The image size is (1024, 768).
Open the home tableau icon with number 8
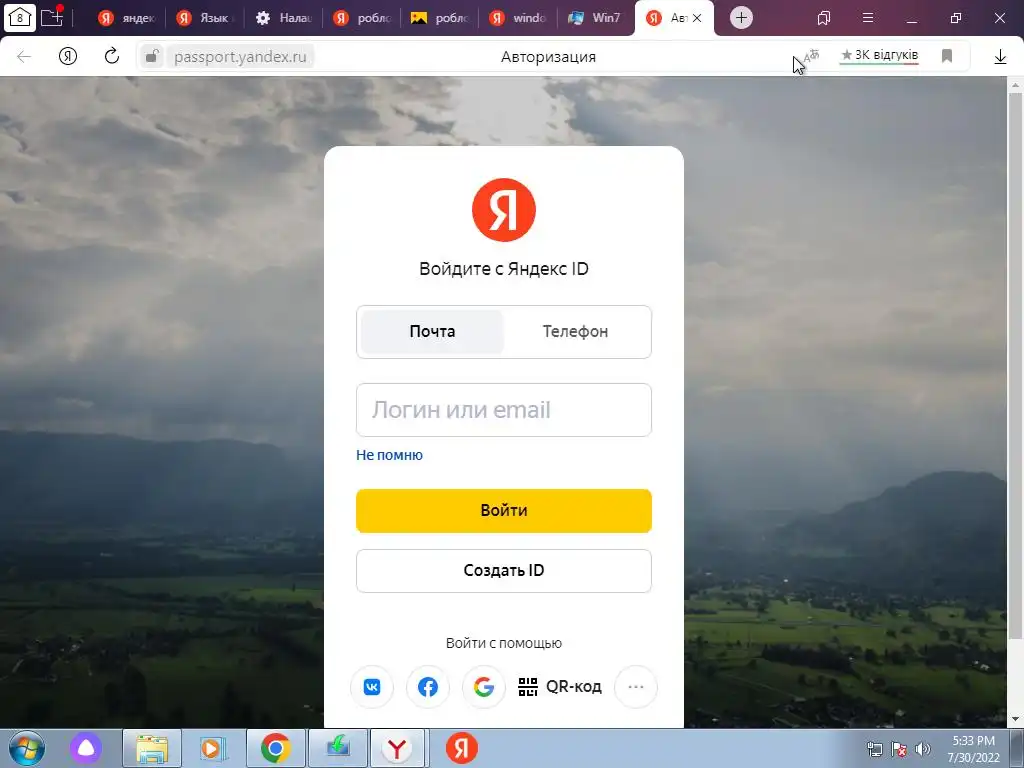[x=20, y=18]
